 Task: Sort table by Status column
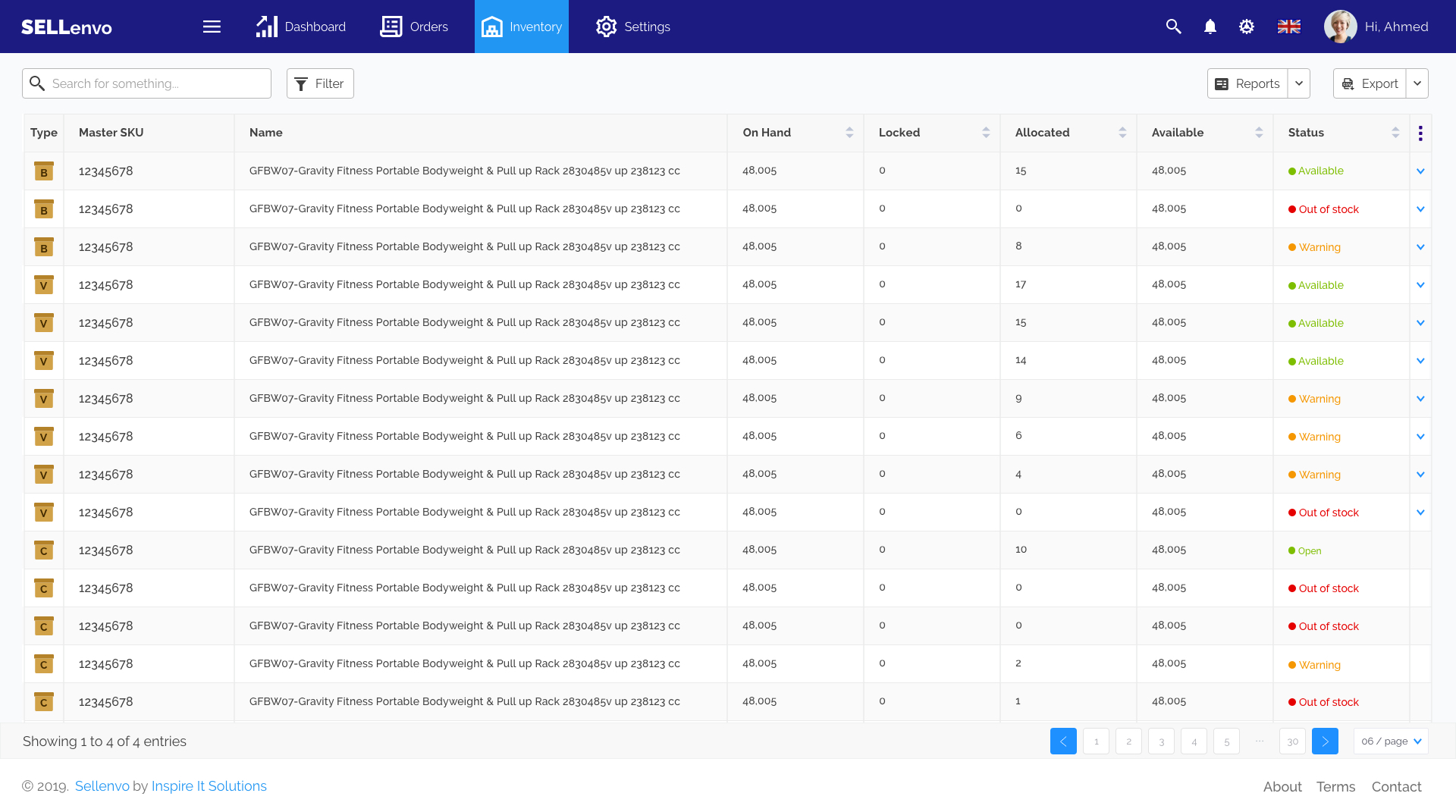1395,133
